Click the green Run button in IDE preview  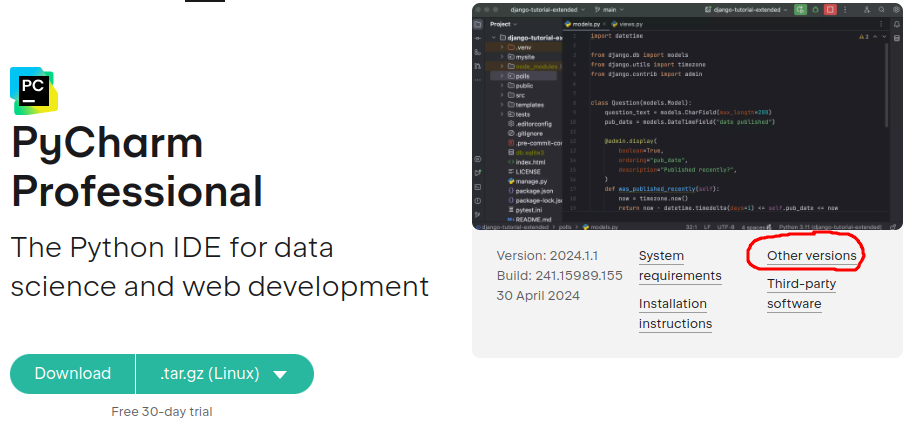point(800,10)
